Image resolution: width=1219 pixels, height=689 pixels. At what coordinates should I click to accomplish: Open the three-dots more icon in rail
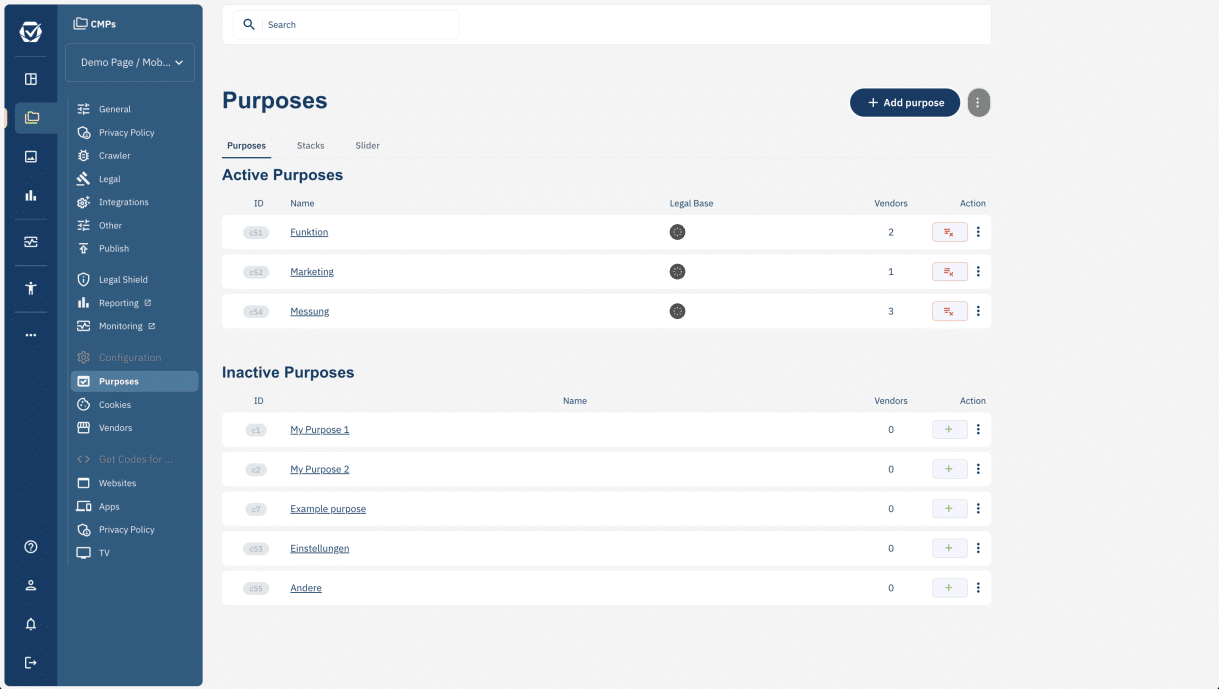click(x=31, y=335)
